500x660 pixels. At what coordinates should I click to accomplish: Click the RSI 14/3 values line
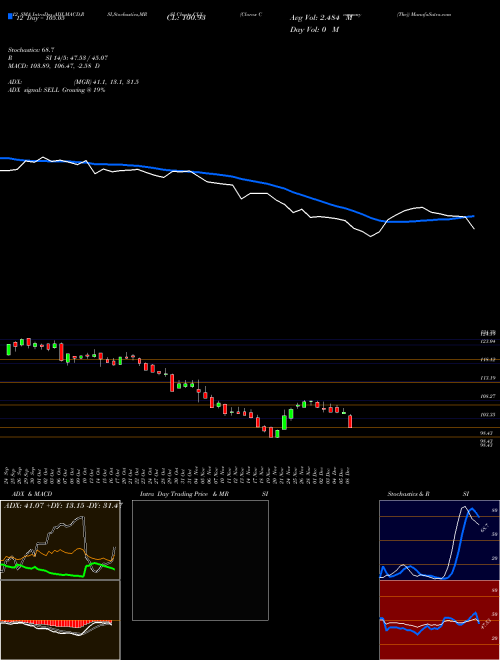pos(58,58)
